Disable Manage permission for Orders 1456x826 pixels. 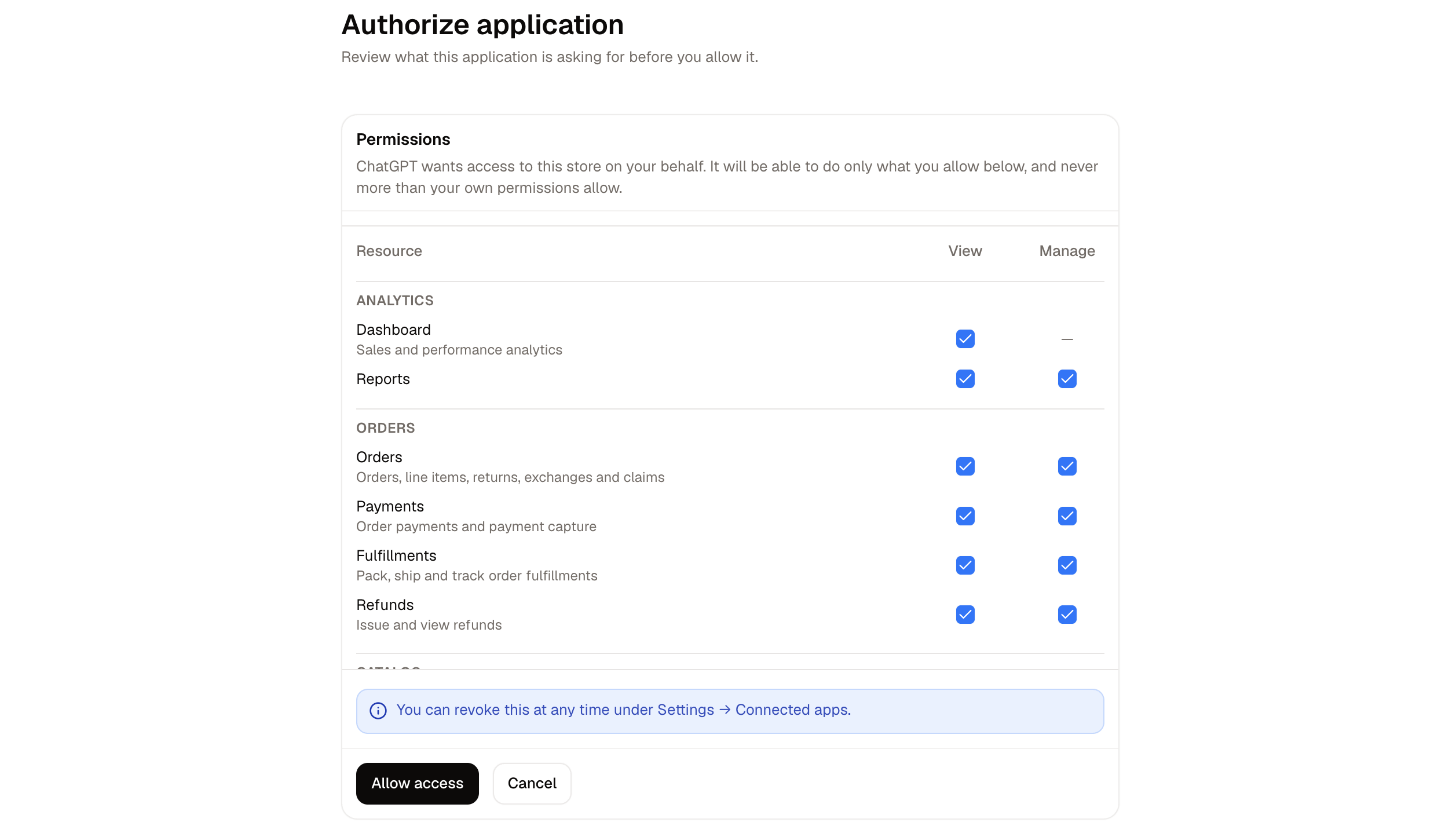pos(1067,466)
